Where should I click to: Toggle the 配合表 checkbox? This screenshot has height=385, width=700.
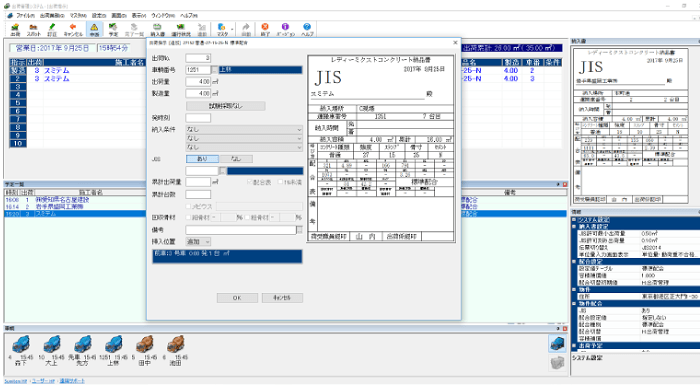(x=250, y=182)
